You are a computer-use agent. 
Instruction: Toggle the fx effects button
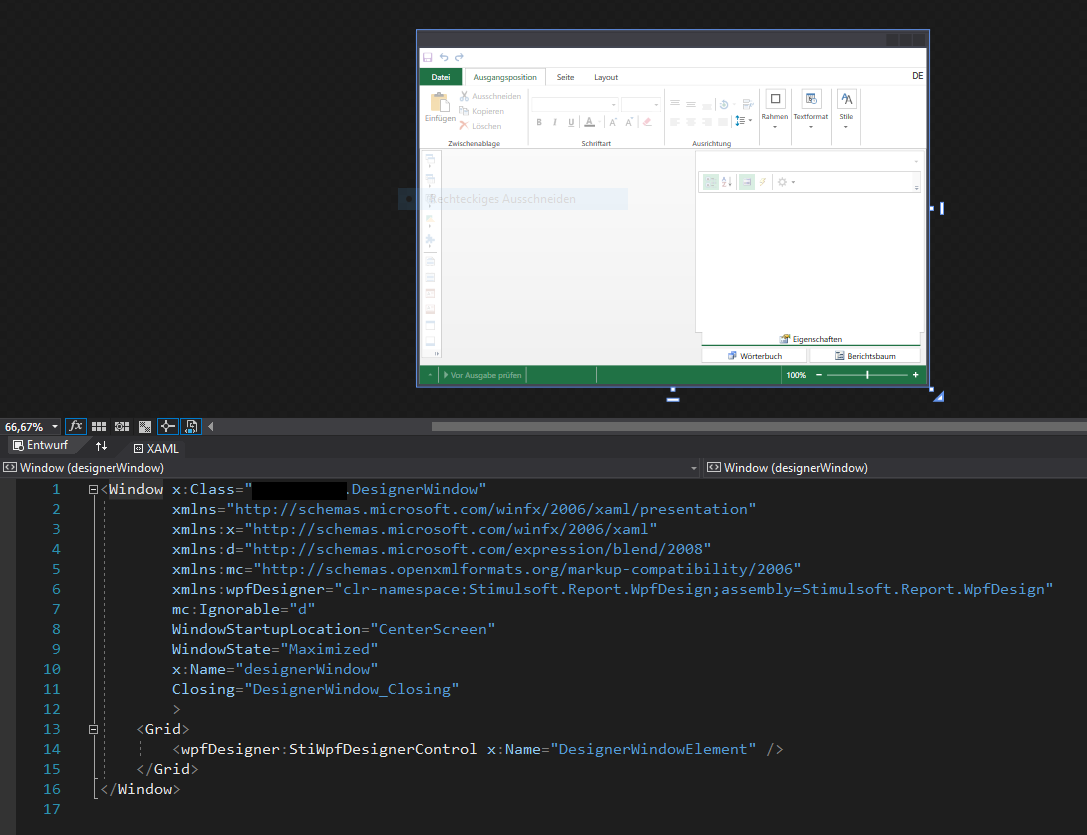(76, 426)
